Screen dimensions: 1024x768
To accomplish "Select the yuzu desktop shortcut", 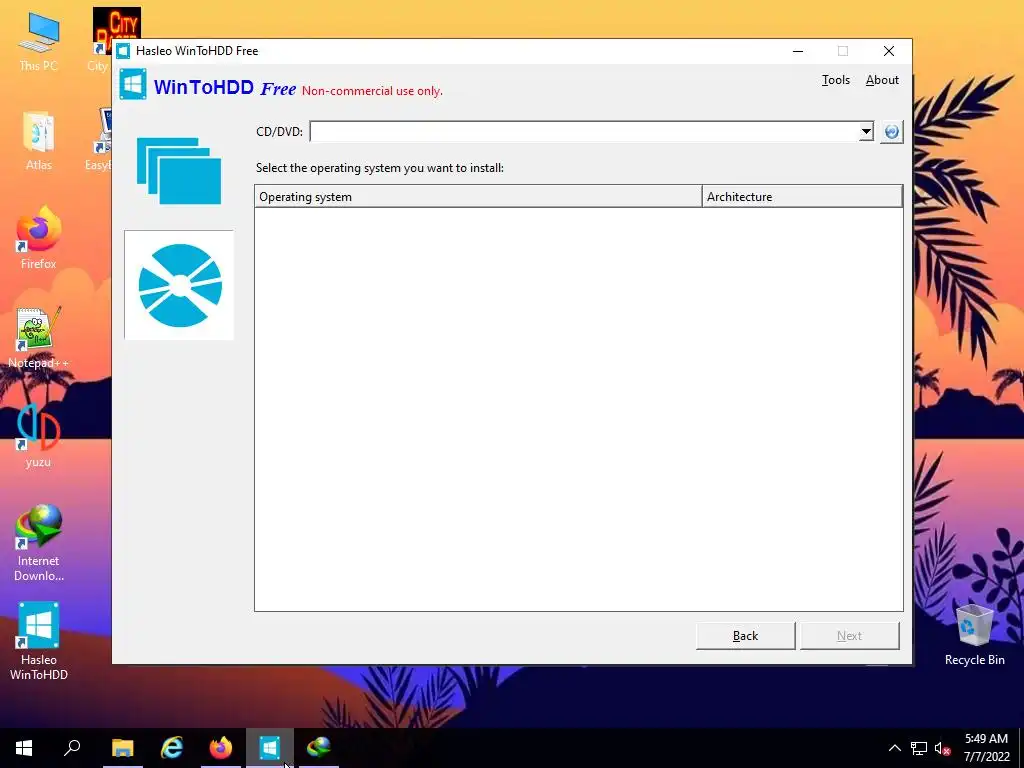I will (x=39, y=436).
